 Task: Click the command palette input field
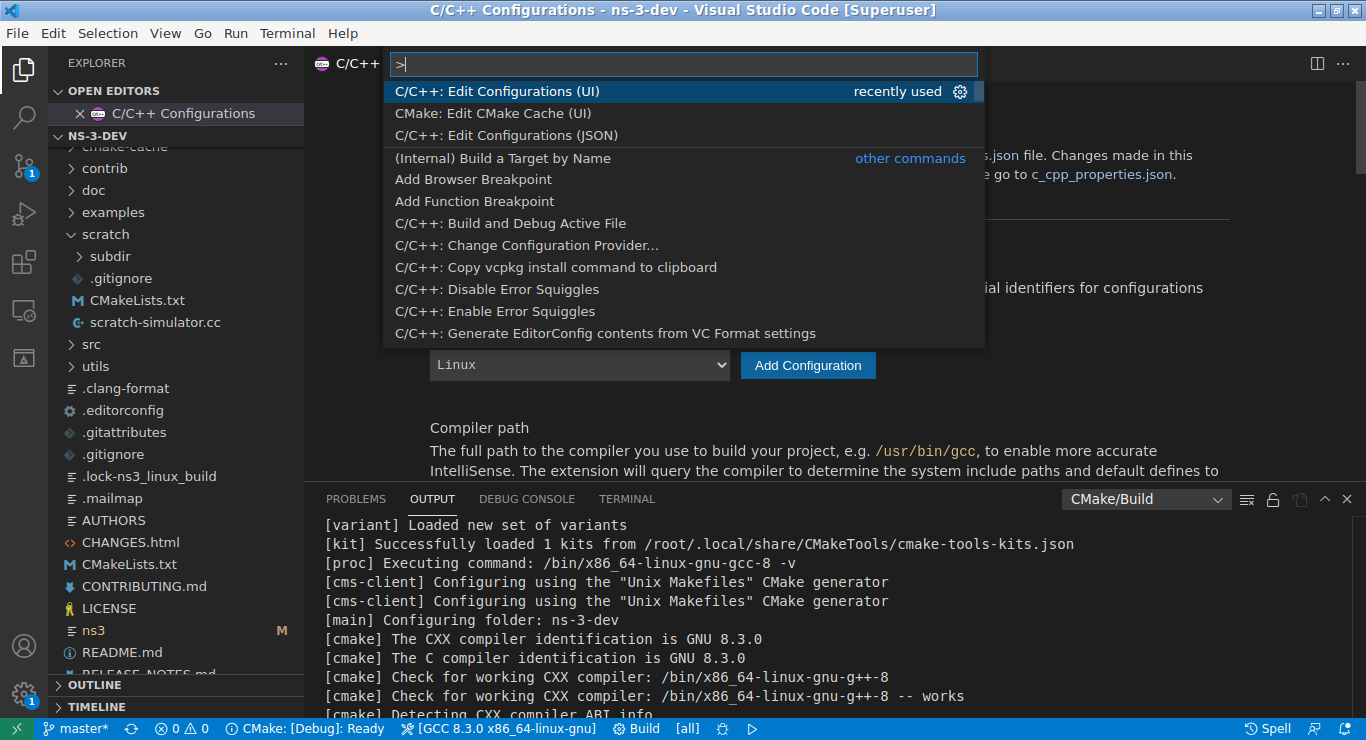coord(684,65)
